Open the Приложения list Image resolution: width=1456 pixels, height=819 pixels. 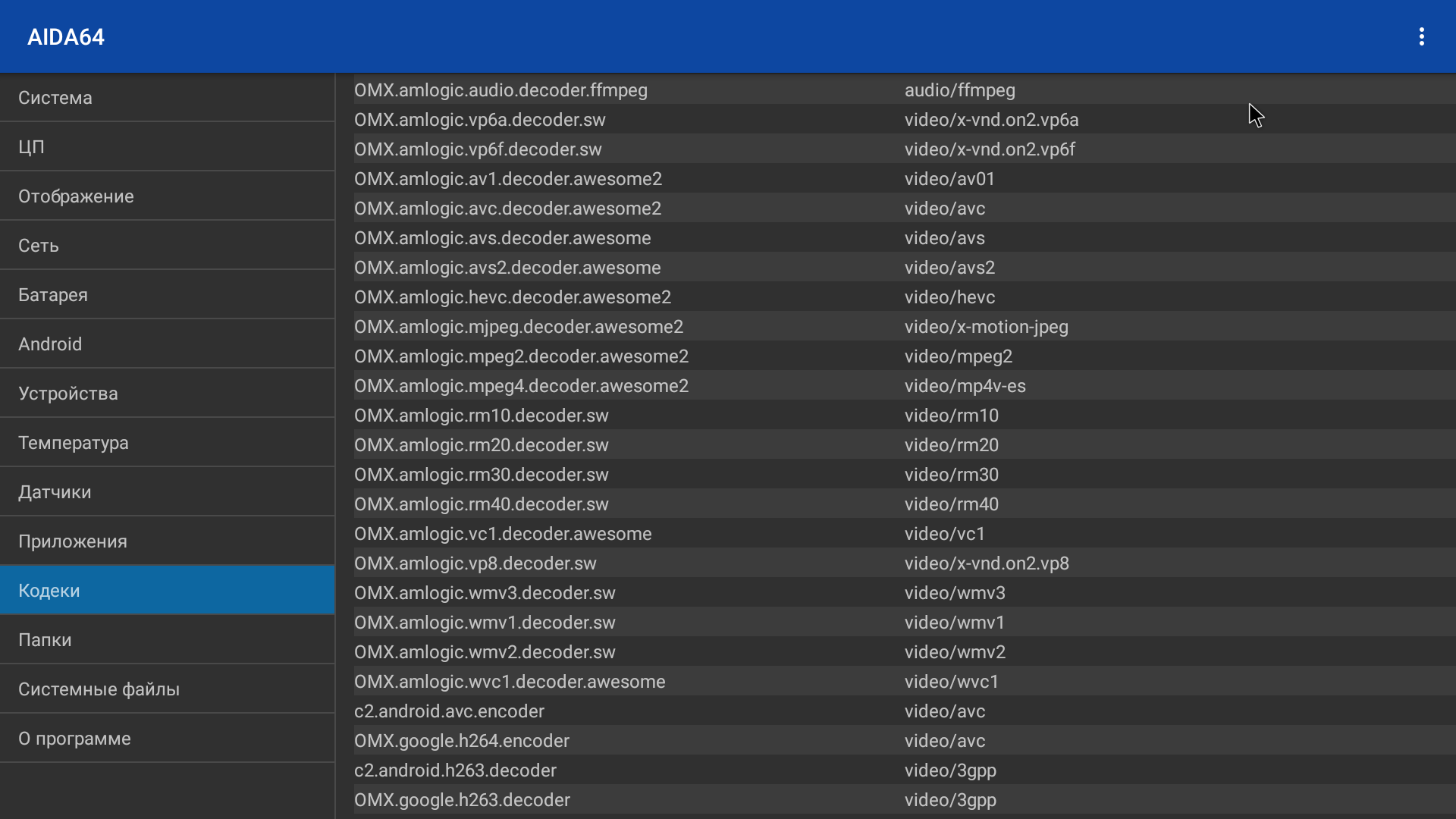click(x=167, y=541)
